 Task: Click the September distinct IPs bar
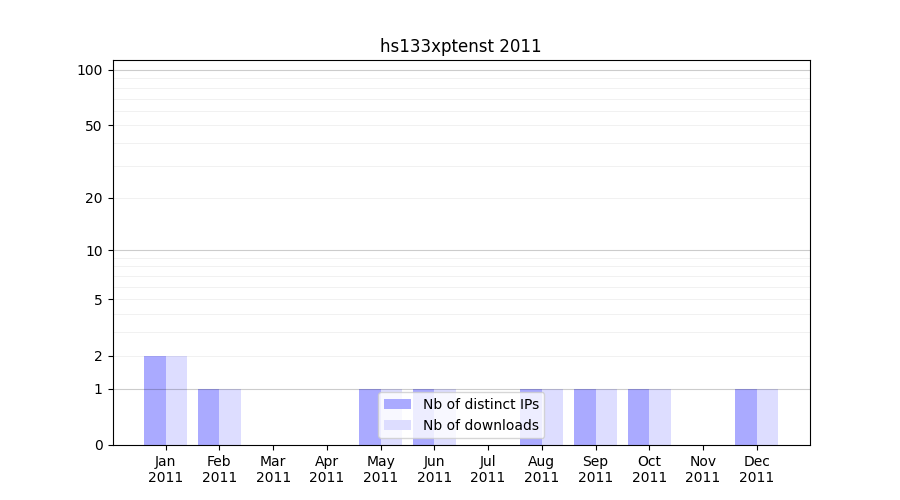tap(584, 417)
